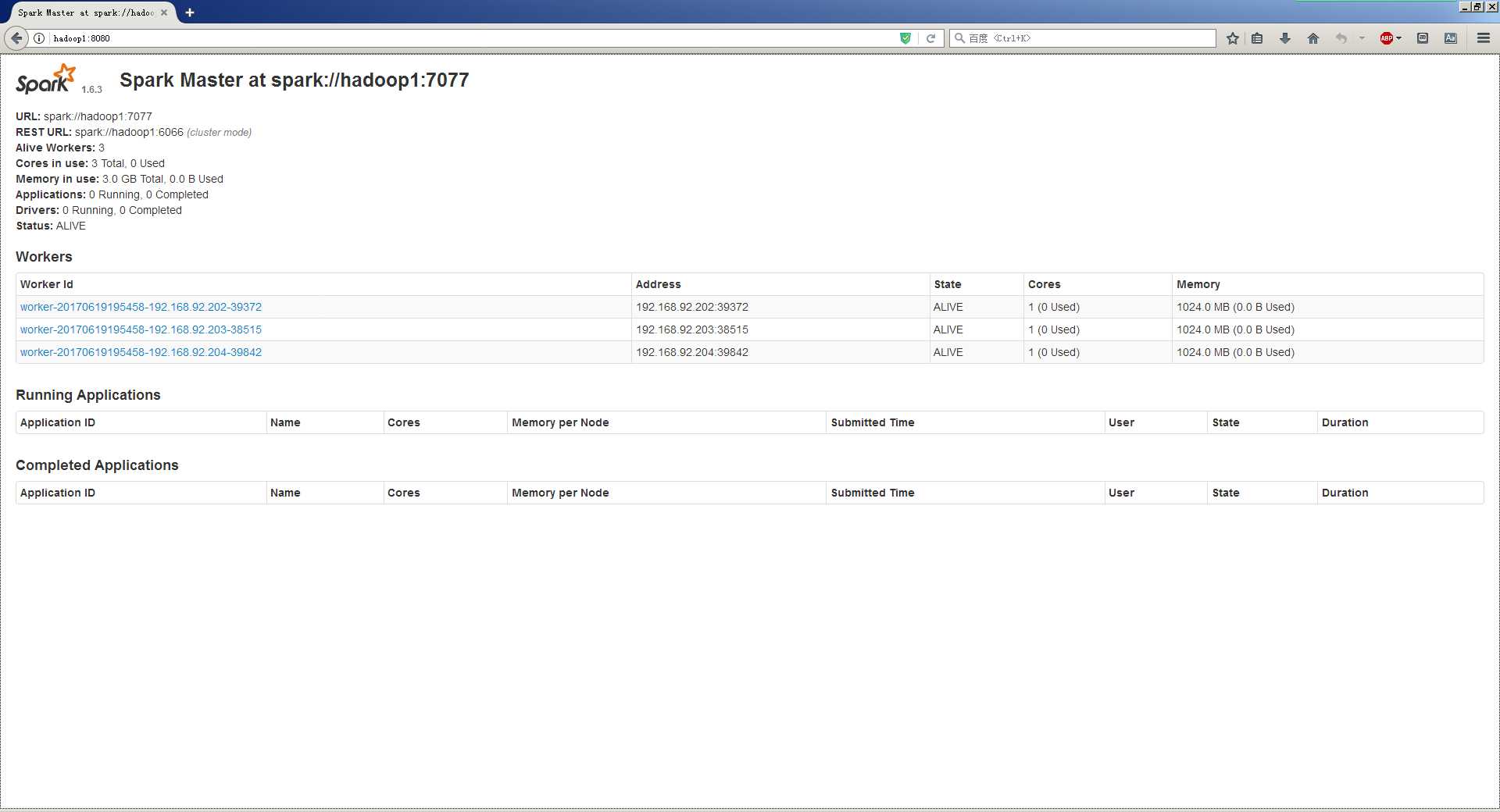Open the hamburger browser menu
1500x812 pixels.
click(x=1484, y=38)
